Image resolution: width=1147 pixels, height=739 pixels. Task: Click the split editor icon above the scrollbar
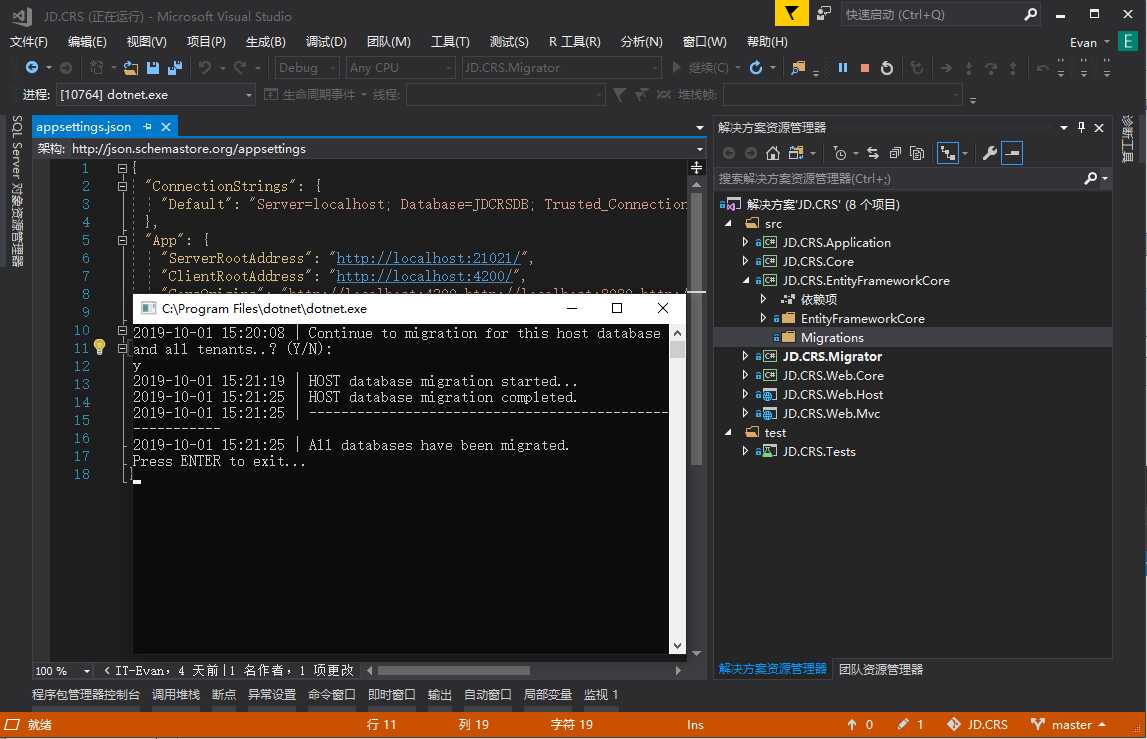click(x=696, y=168)
